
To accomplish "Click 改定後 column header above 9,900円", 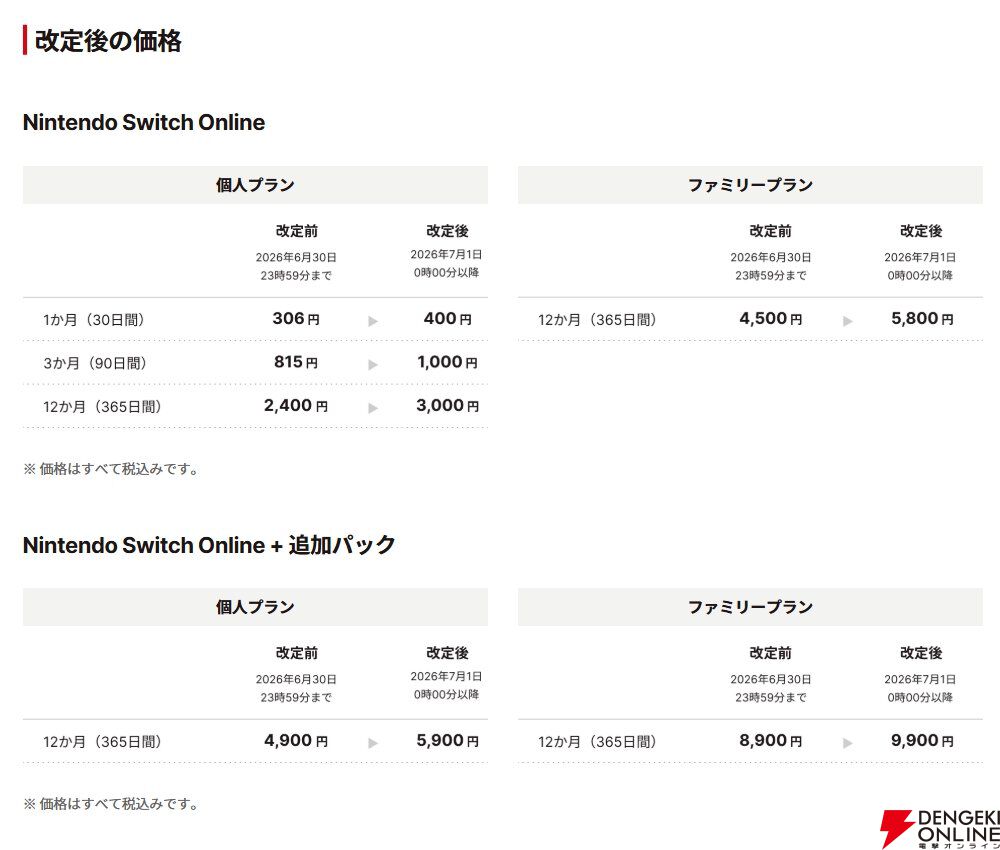I will pos(921,653).
